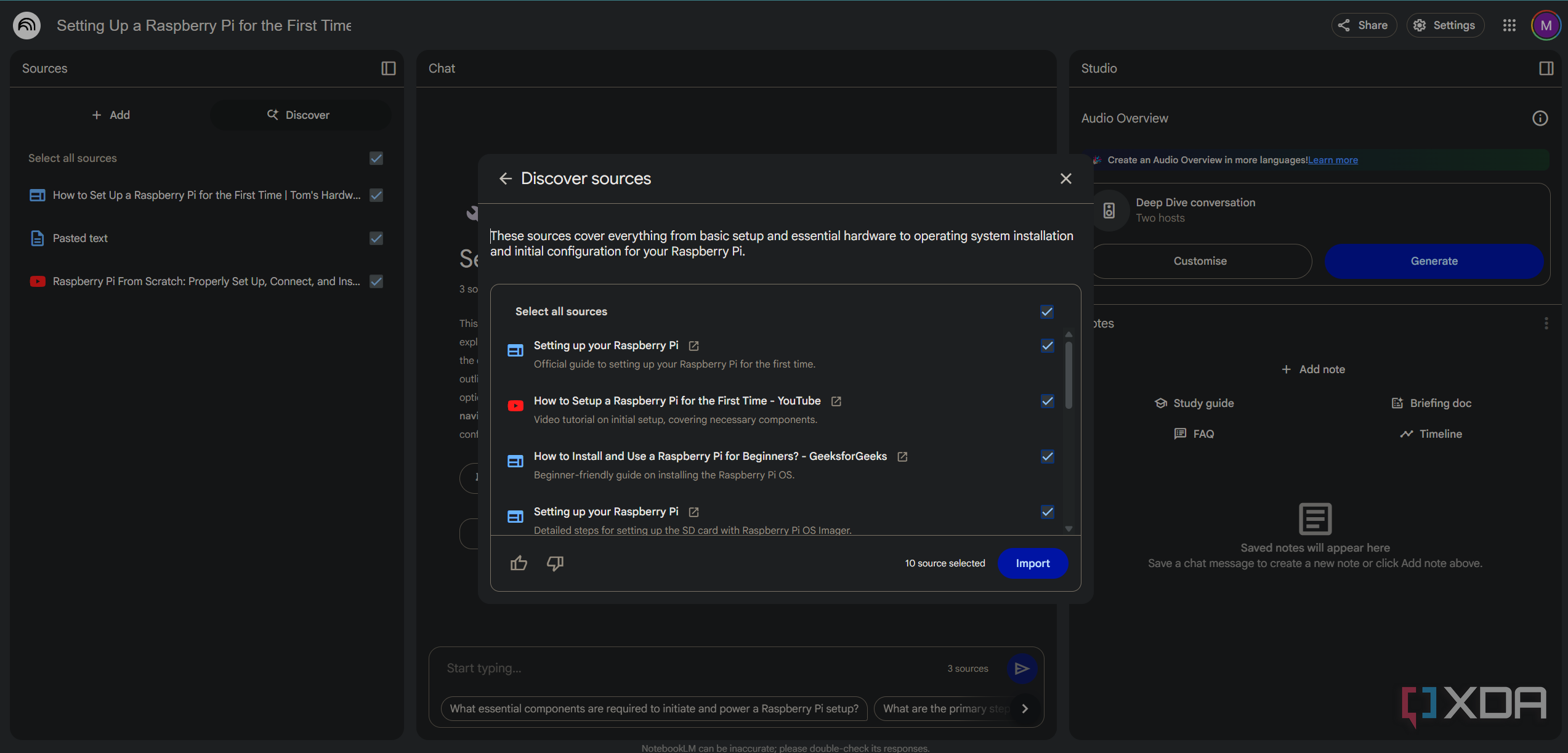Screen dimensions: 1568x753
Task: Import the selected sources
Action: tap(1033, 563)
